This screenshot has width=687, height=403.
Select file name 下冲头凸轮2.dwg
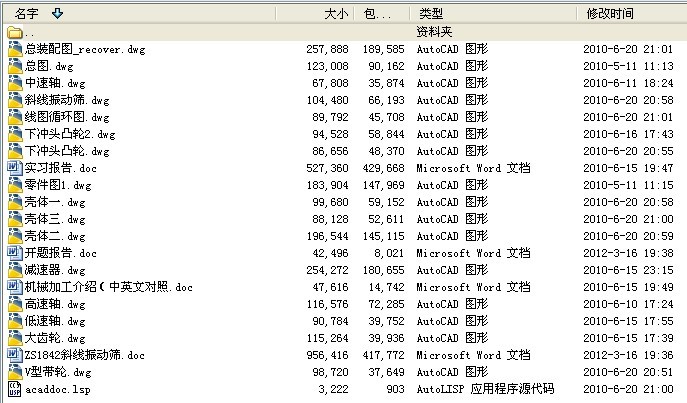tap(70, 134)
